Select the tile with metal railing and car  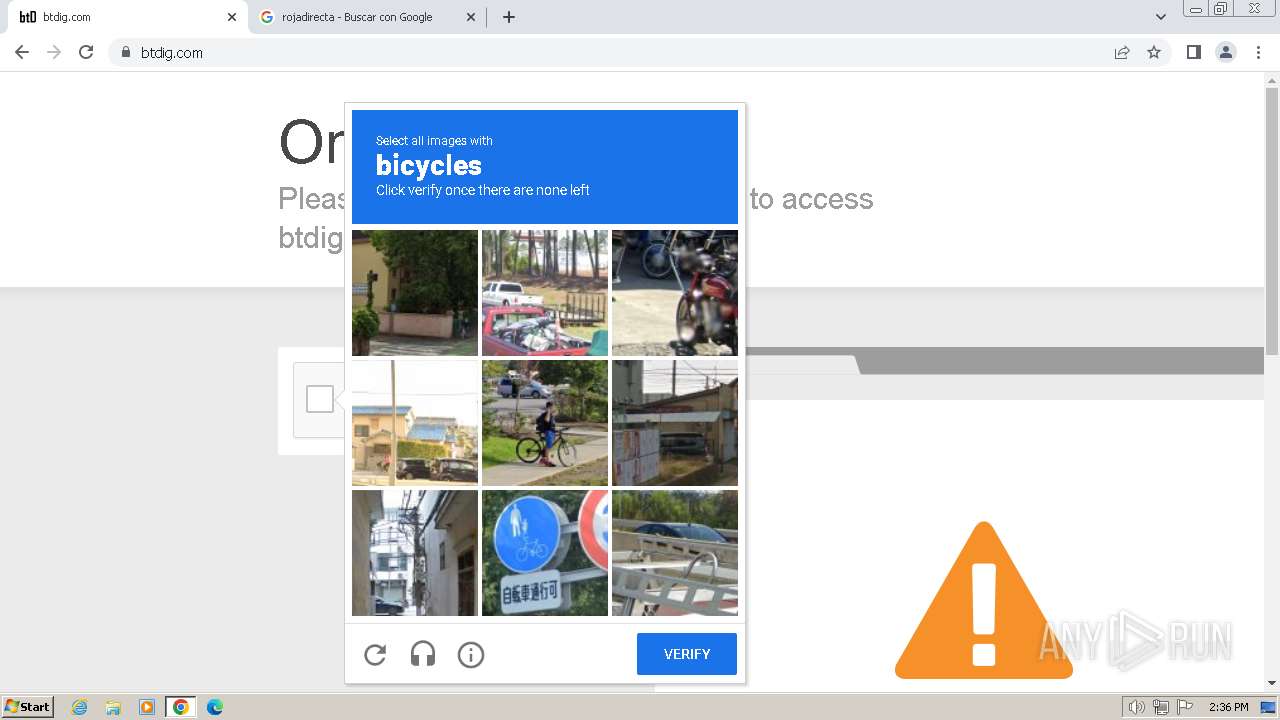click(x=675, y=553)
